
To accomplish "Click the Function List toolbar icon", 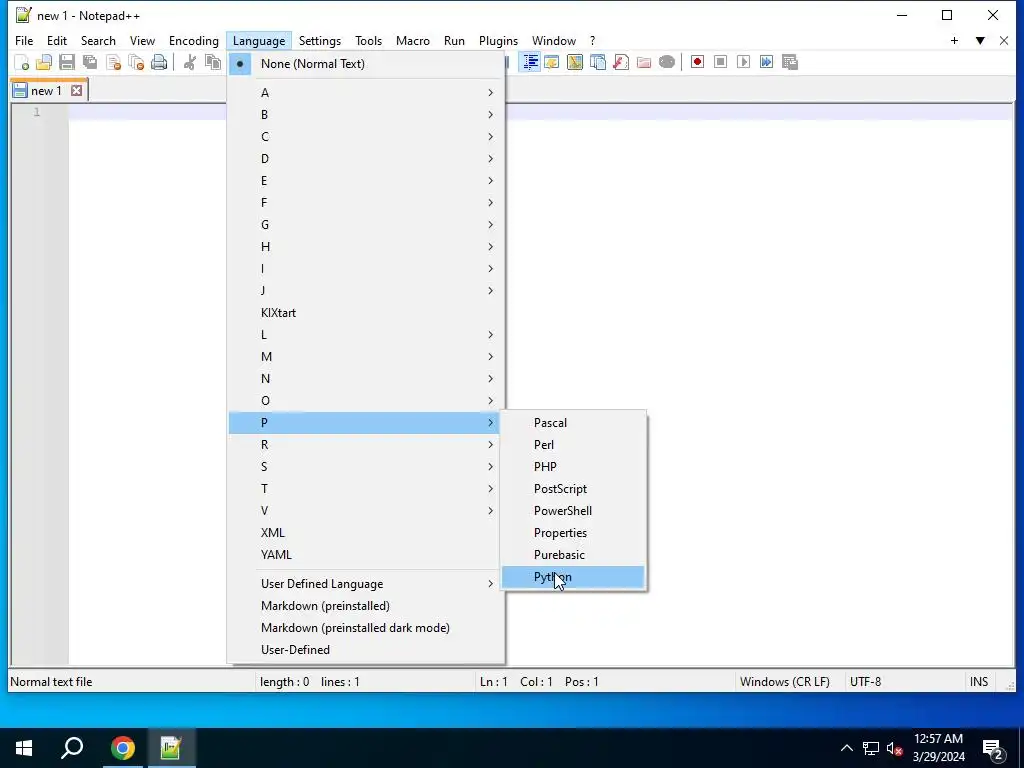I will coord(620,62).
